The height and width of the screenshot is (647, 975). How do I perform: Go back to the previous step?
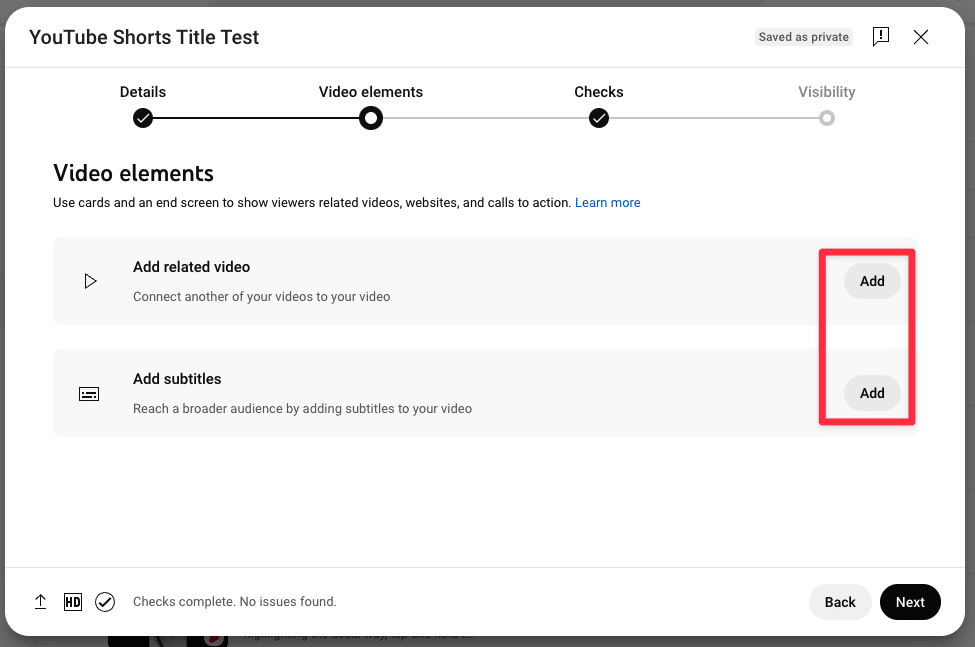click(840, 602)
